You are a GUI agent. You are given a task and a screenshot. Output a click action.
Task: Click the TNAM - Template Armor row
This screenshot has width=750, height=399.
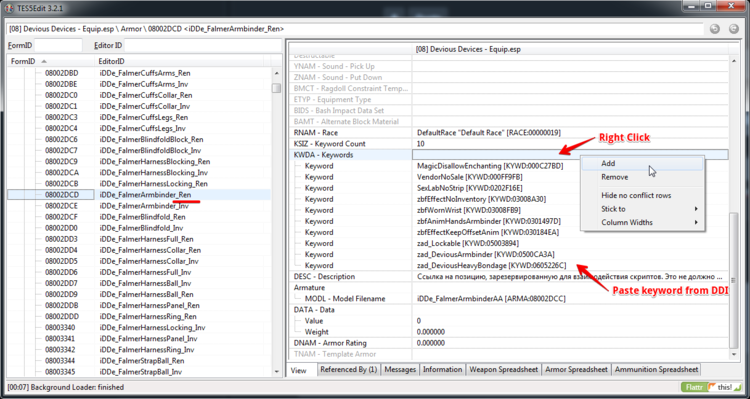[x=508, y=354]
